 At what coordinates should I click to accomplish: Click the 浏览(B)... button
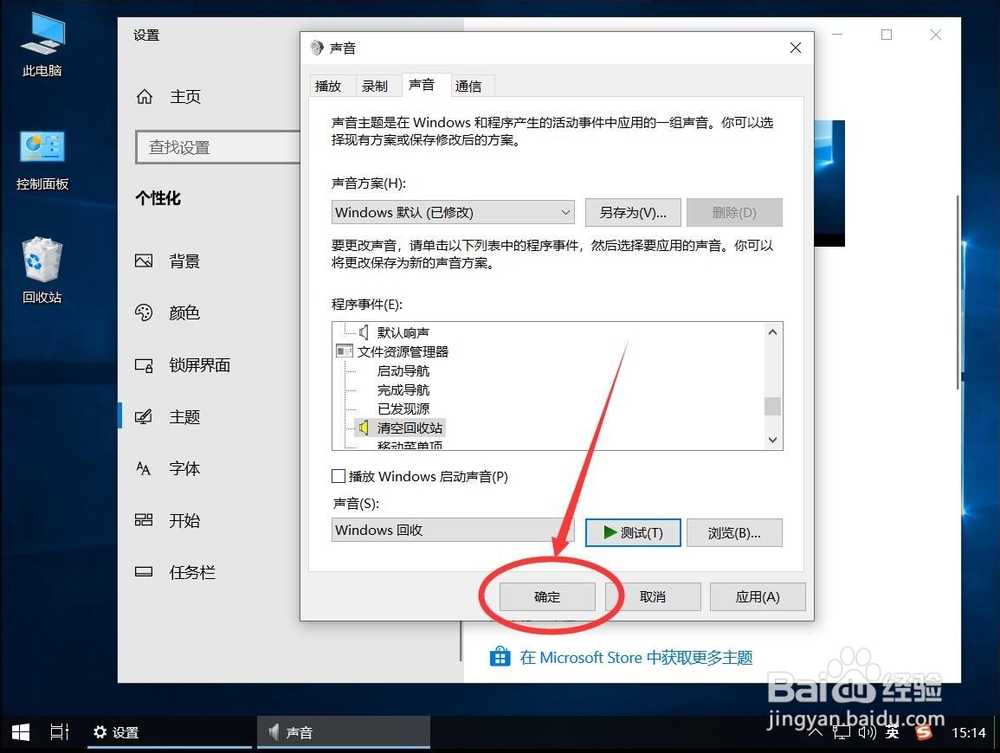click(734, 532)
